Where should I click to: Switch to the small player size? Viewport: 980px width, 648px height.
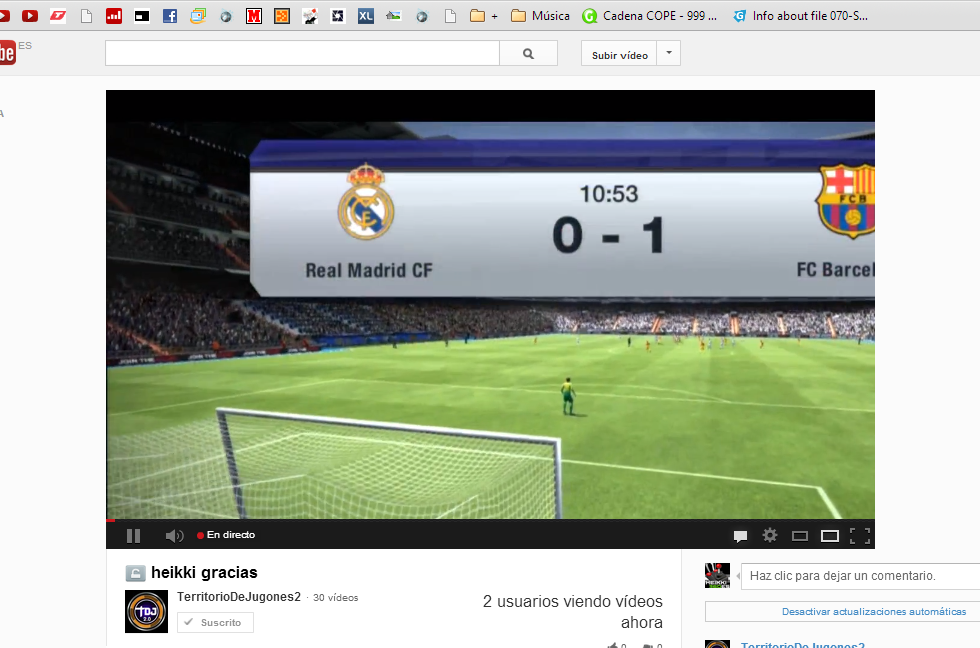pyautogui.click(x=800, y=536)
